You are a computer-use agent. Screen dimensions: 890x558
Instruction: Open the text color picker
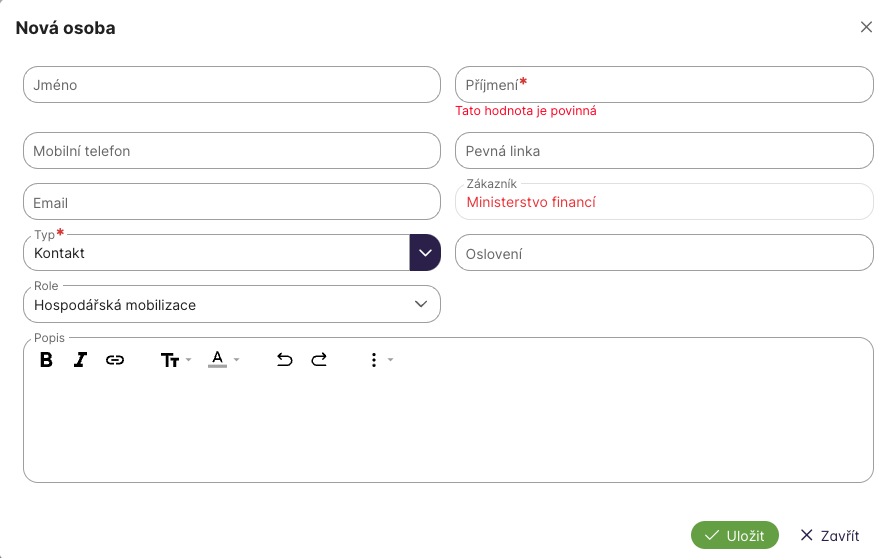[223, 360]
